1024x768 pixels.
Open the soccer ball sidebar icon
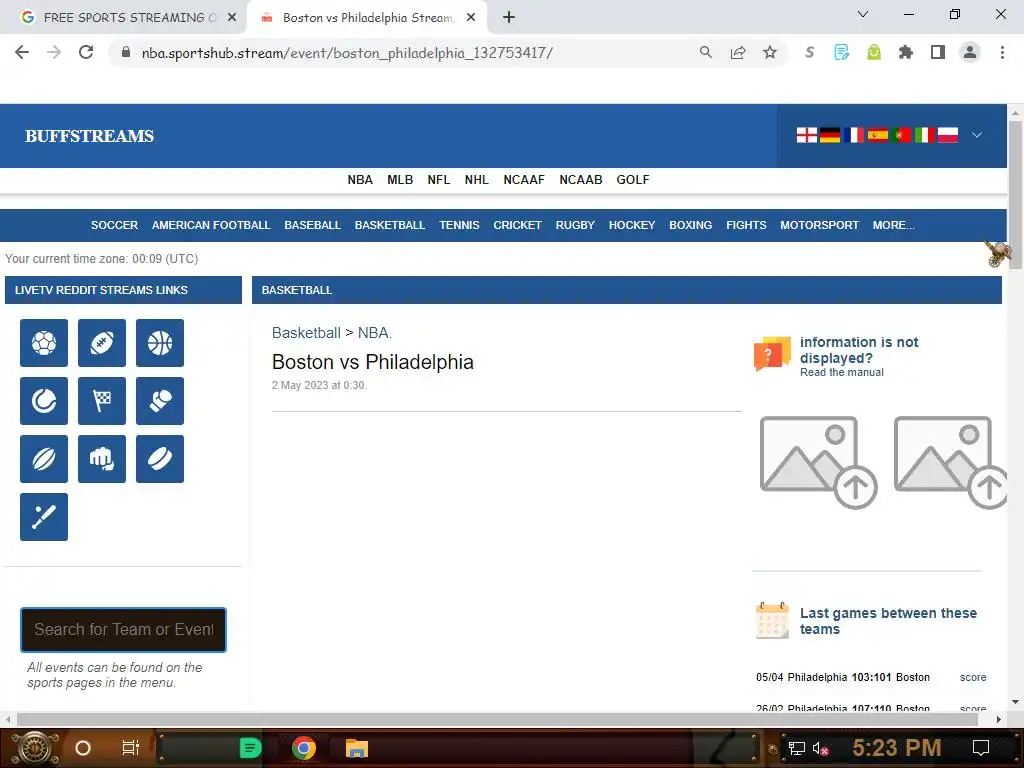[44, 343]
